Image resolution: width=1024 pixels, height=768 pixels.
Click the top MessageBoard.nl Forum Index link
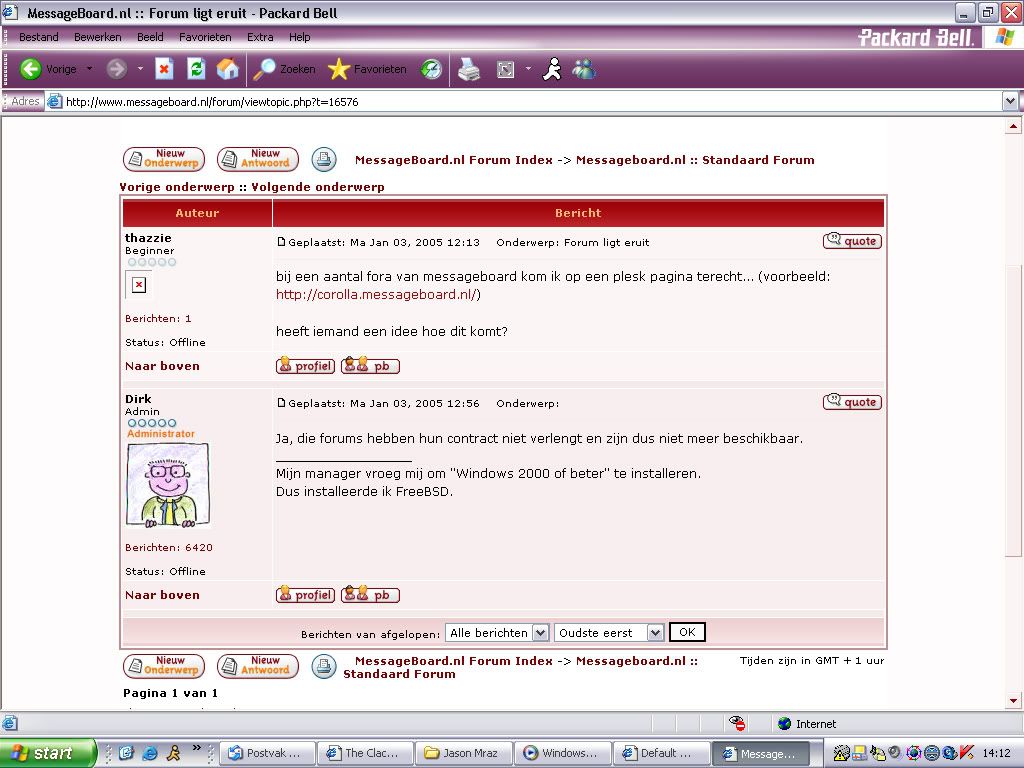(454, 160)
